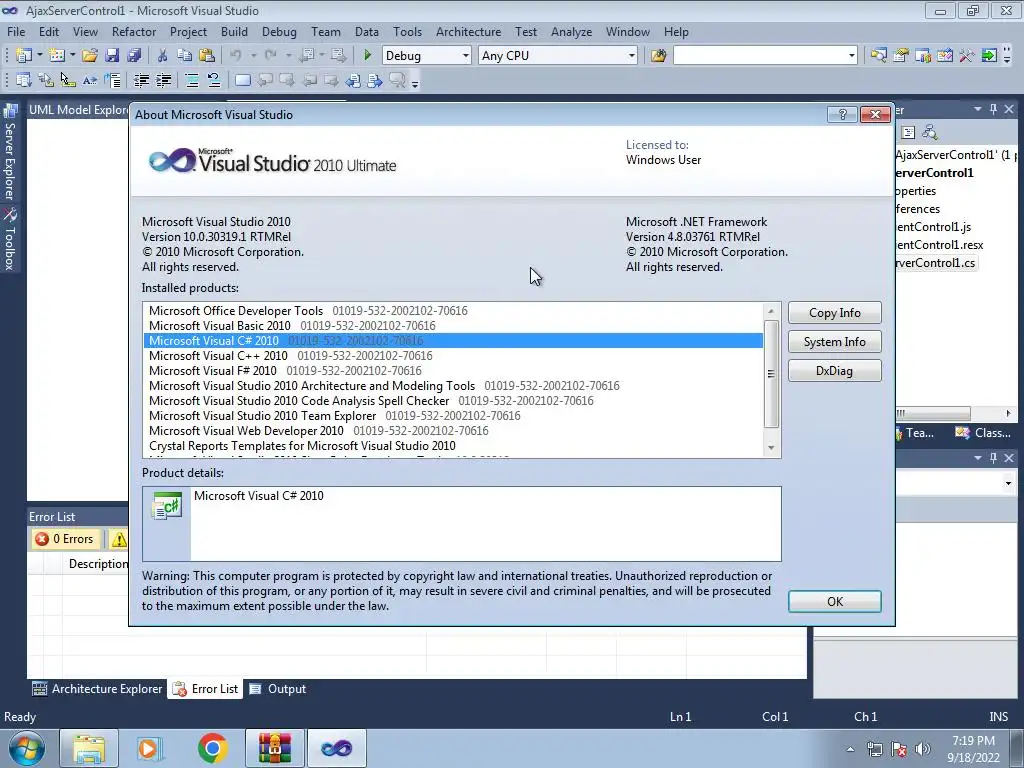Click the Visual Studio taskbar icon

(x=336, y=748)
